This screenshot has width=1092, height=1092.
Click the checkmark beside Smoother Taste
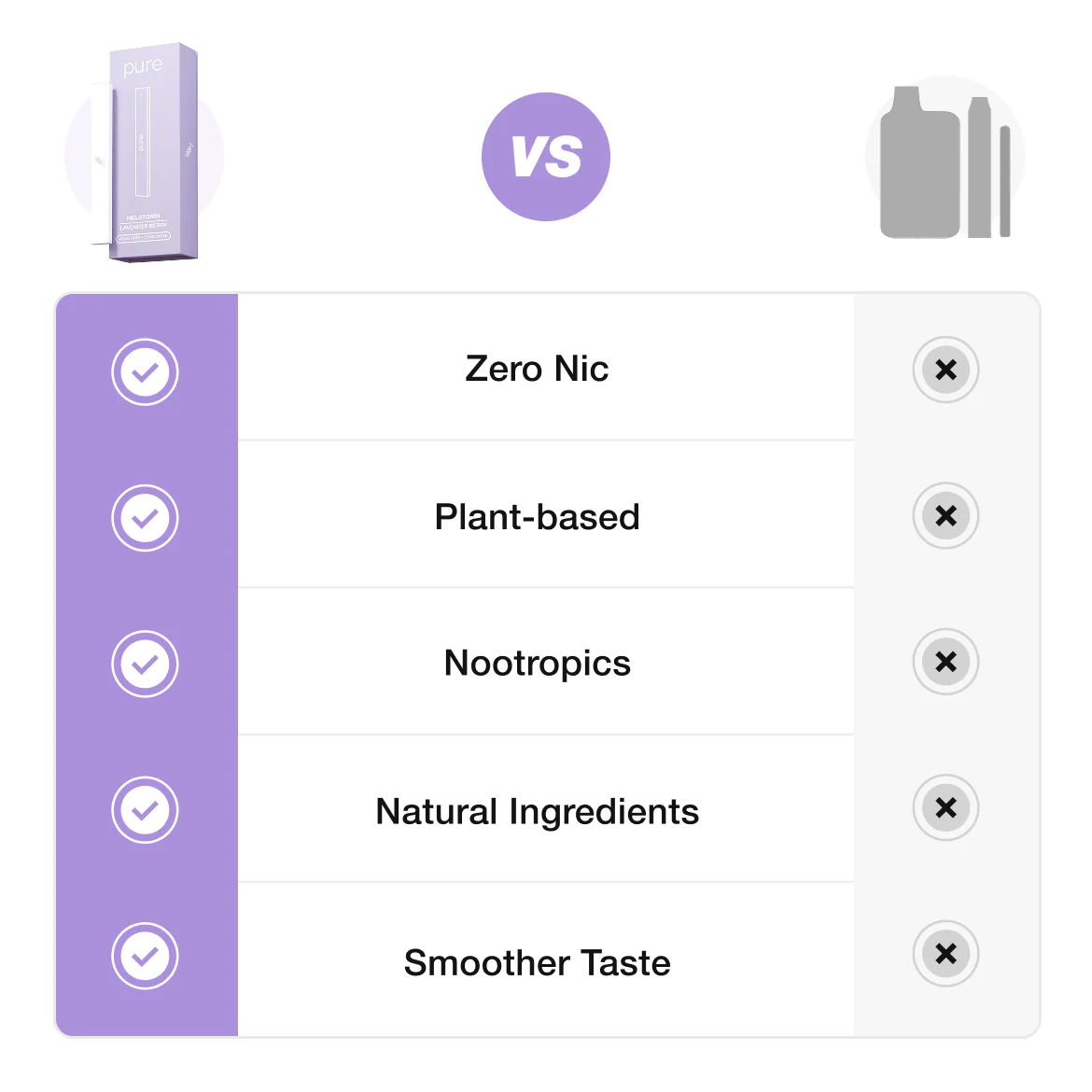(145, 956)
